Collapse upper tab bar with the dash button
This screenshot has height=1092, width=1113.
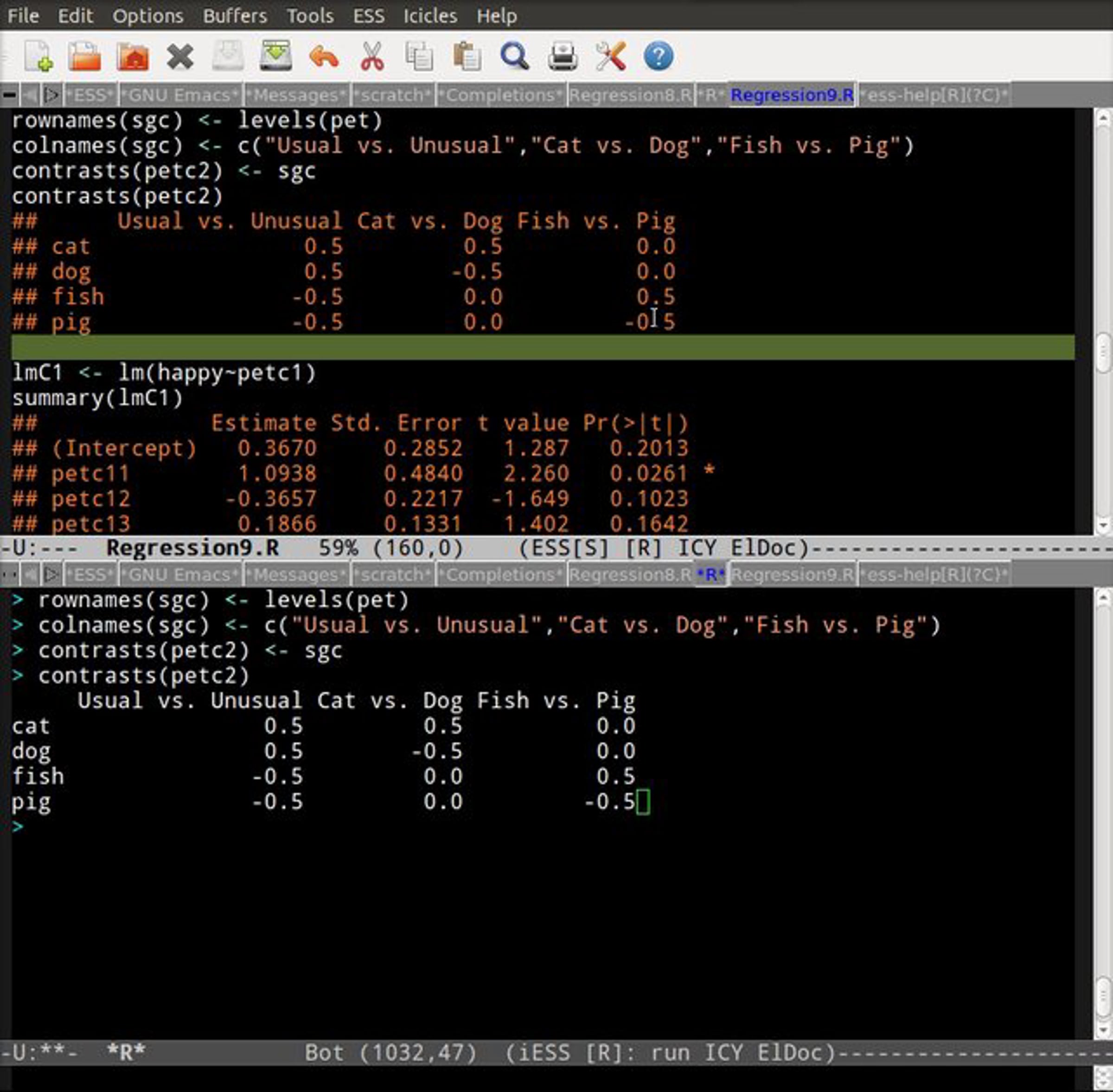[9, 95]
